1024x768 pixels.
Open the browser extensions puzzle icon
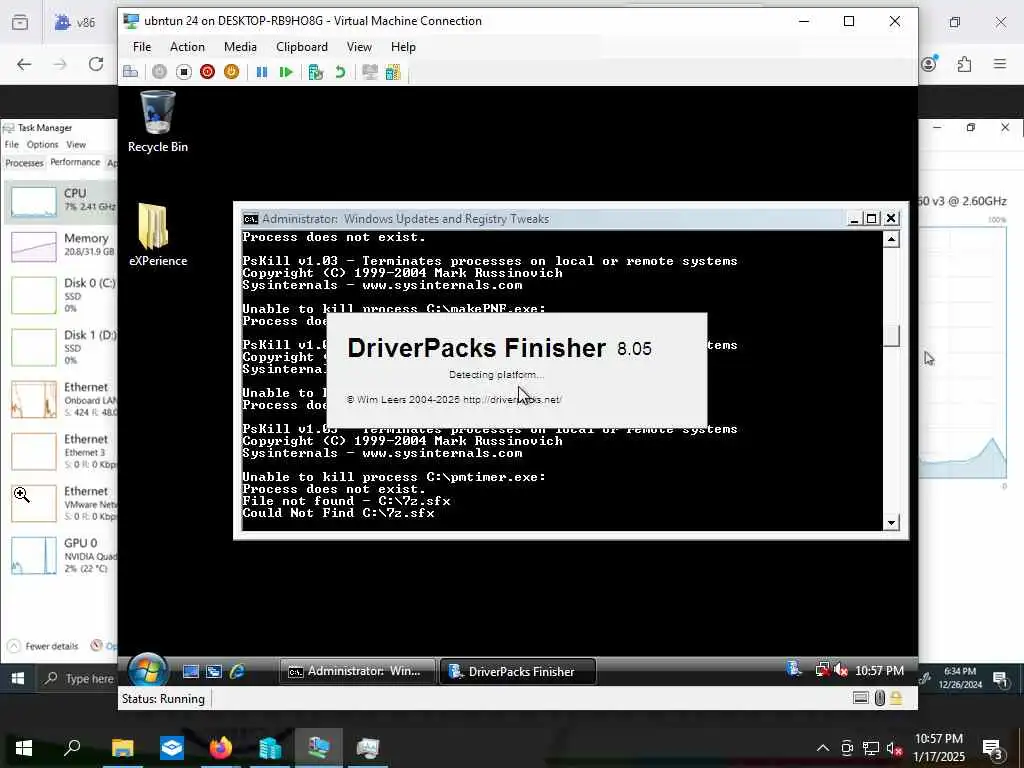point(964,64)
